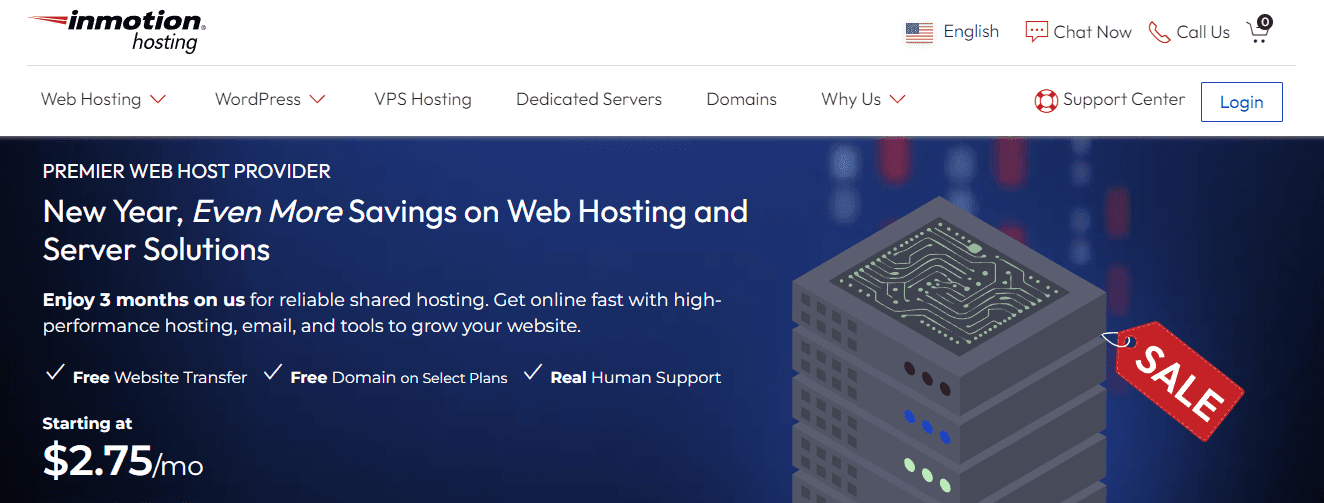
Task: Click the Login button
Action: (1241, 102)
